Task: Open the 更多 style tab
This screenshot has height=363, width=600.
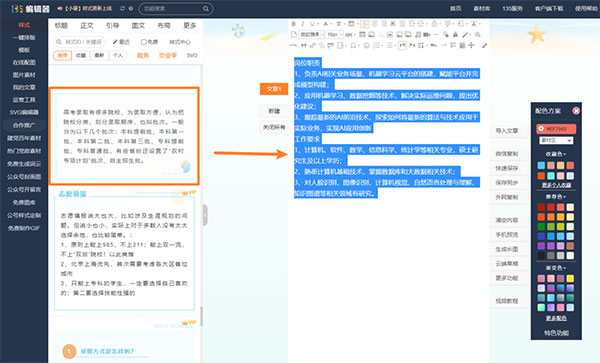Action: pyautogui.click(x=190, y=26)
